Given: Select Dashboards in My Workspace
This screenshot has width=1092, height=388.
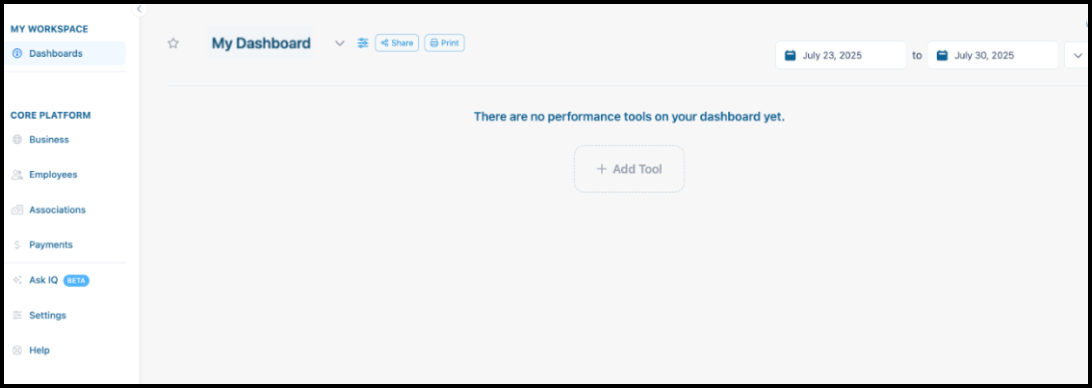Looking at the screenshot, I should (65, 54).
